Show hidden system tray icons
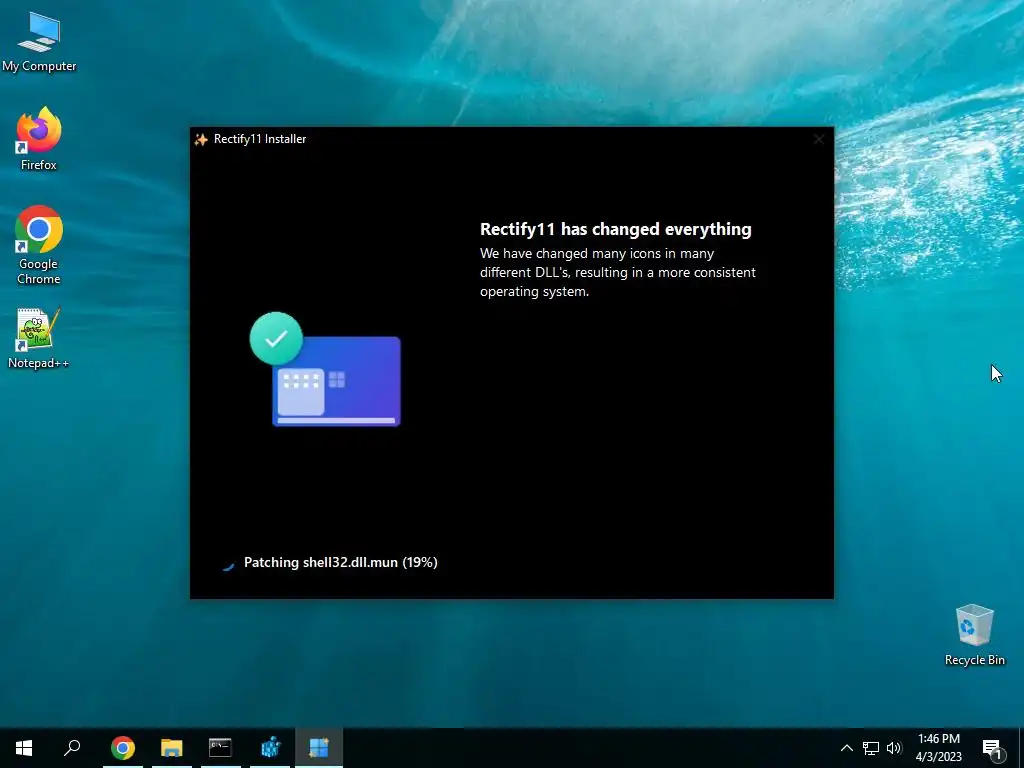Viewport: 1024px width, 768px height. pyautogui.click(x=846, y=748)
